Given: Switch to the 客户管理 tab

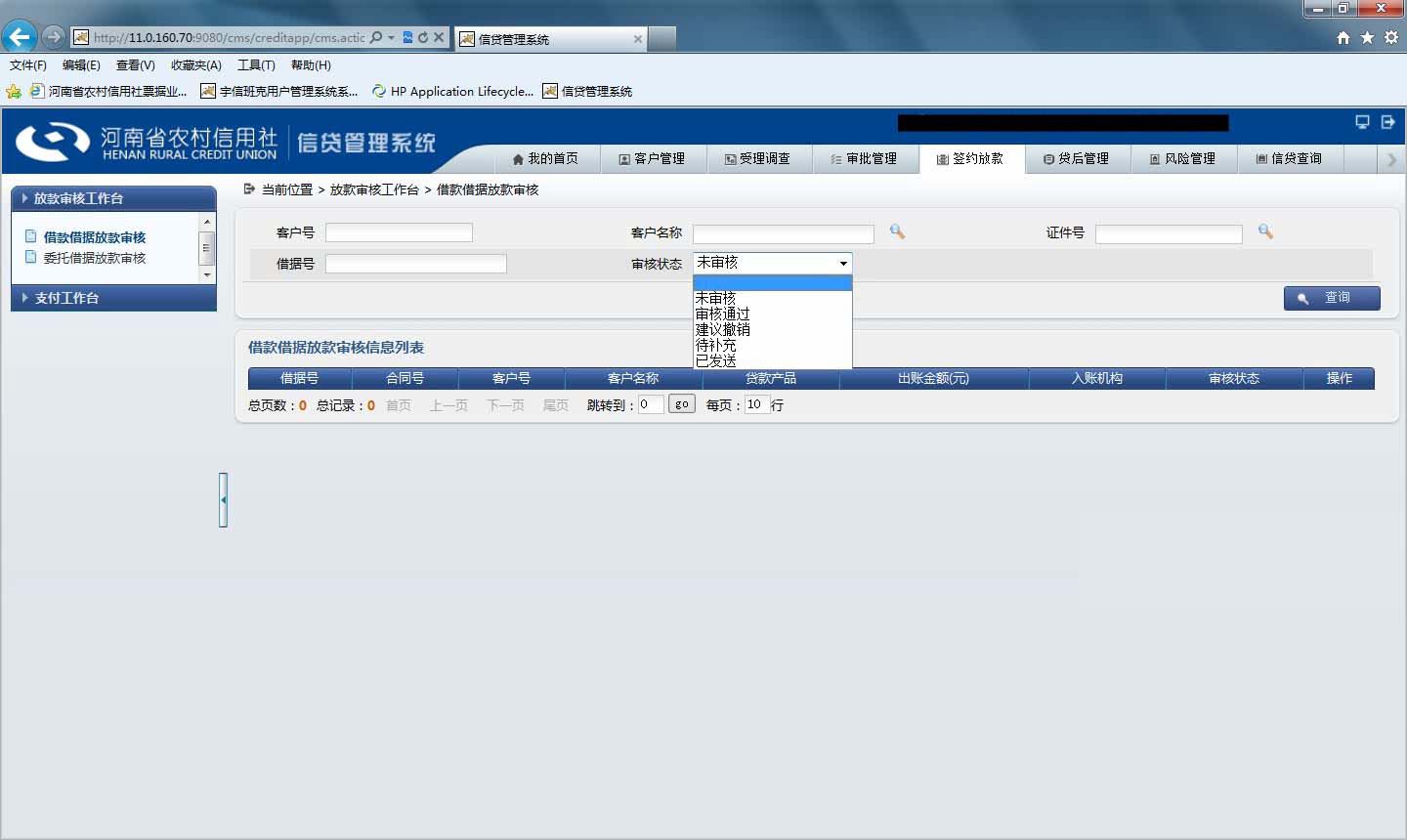Looking at the screenshot, I should point(652,158).
